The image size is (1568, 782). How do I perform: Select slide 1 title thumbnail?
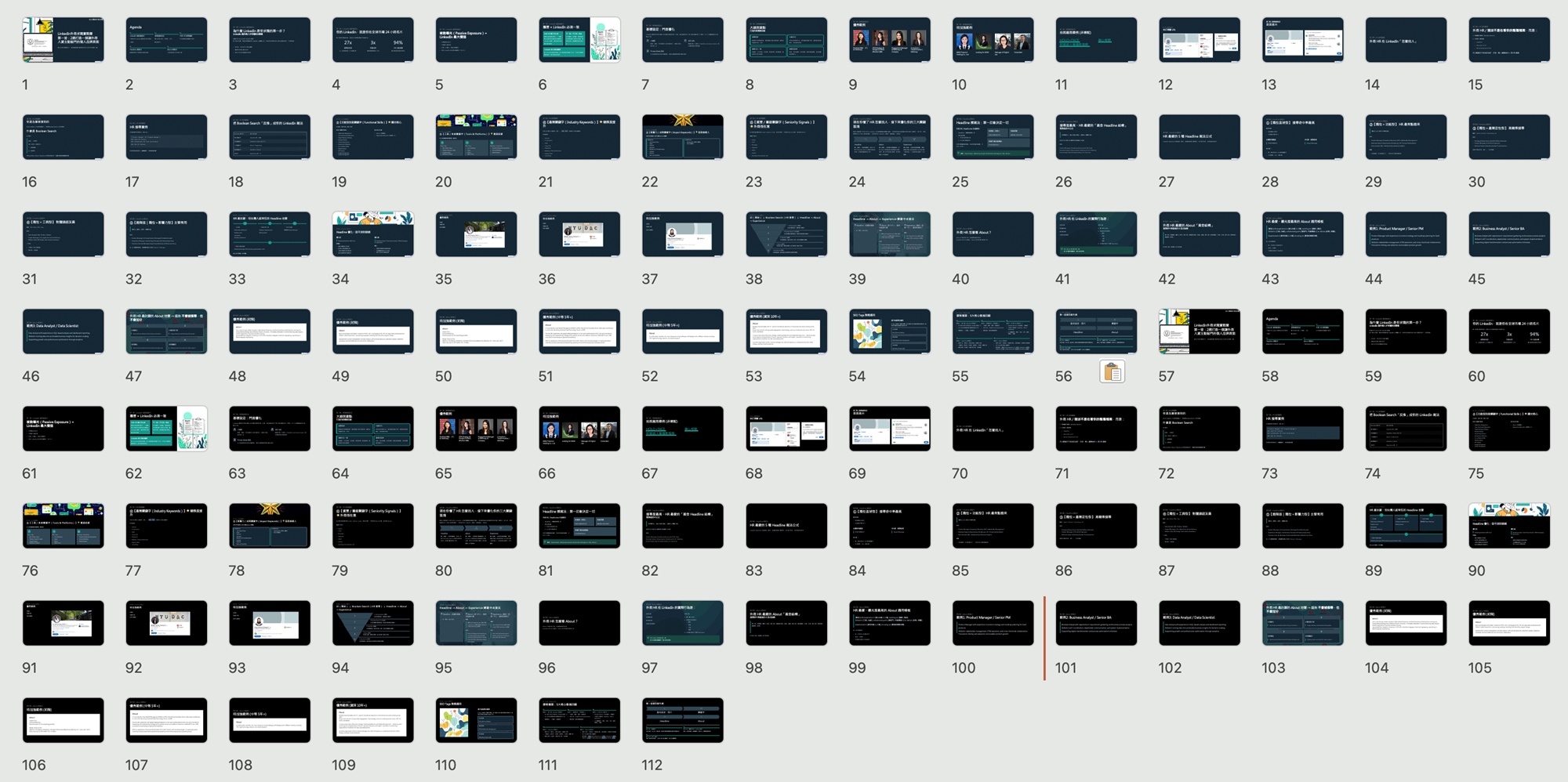pyautogui.click(x=63, y=40)
